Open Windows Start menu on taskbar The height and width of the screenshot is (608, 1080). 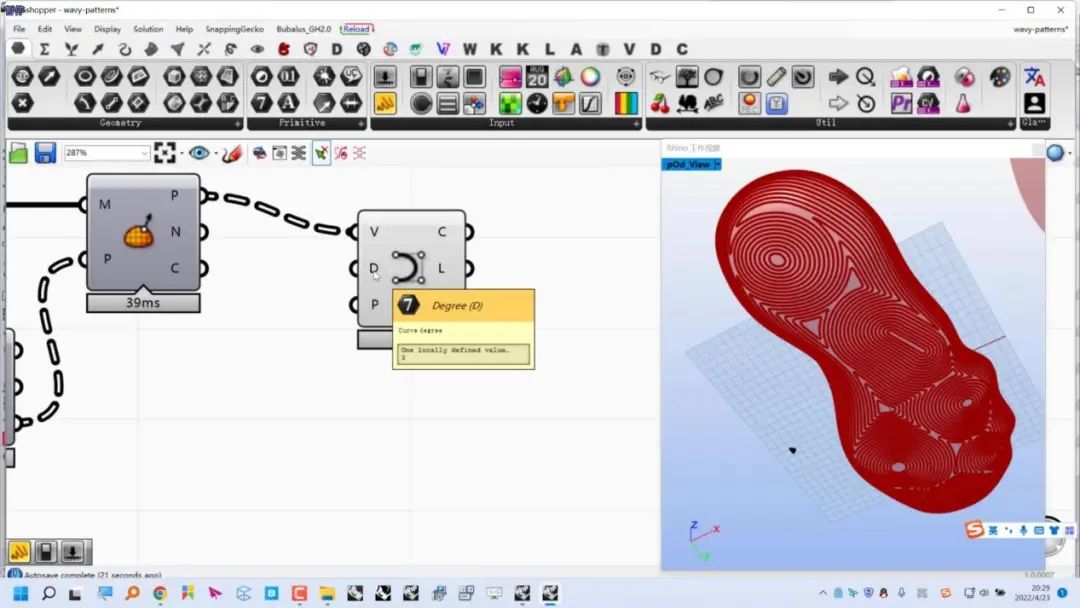tap(21, 594)
